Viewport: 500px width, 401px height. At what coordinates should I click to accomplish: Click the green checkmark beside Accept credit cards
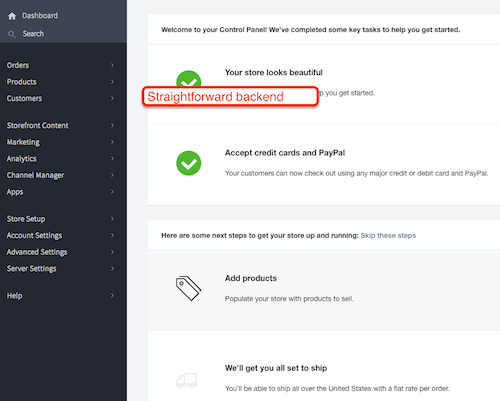click(x=189, y=163)
